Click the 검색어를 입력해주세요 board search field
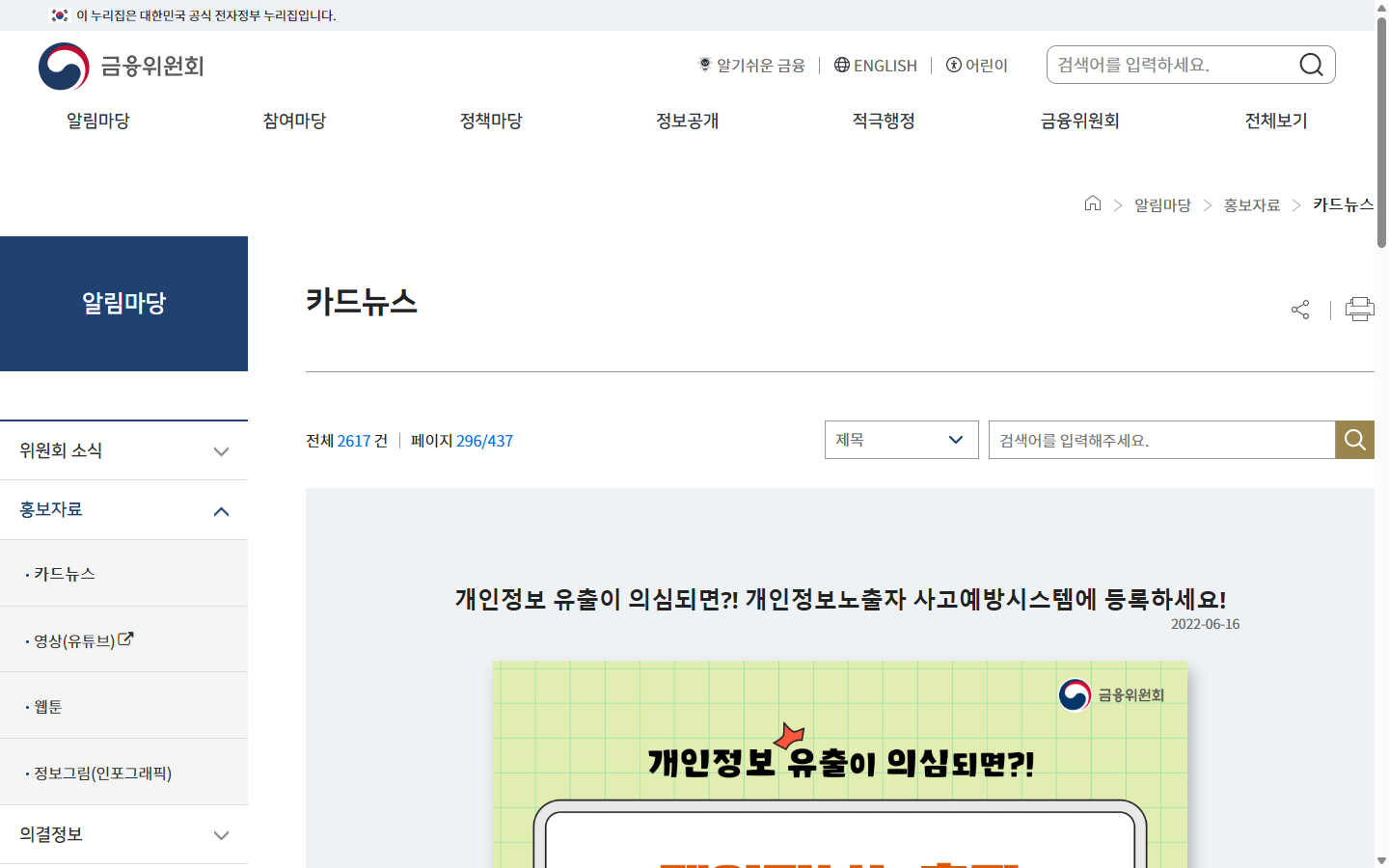Image resolution: width=1389 pixels, height=868 pixels. point(1161,440)
